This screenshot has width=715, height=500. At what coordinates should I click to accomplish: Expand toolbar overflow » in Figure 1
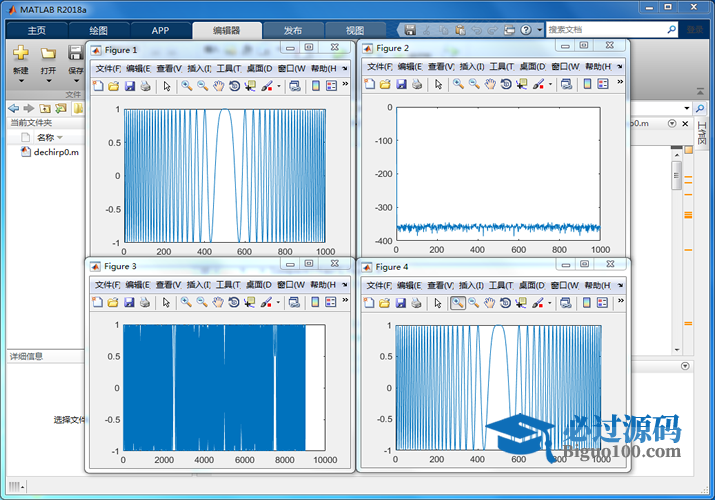tap(345, 84)
